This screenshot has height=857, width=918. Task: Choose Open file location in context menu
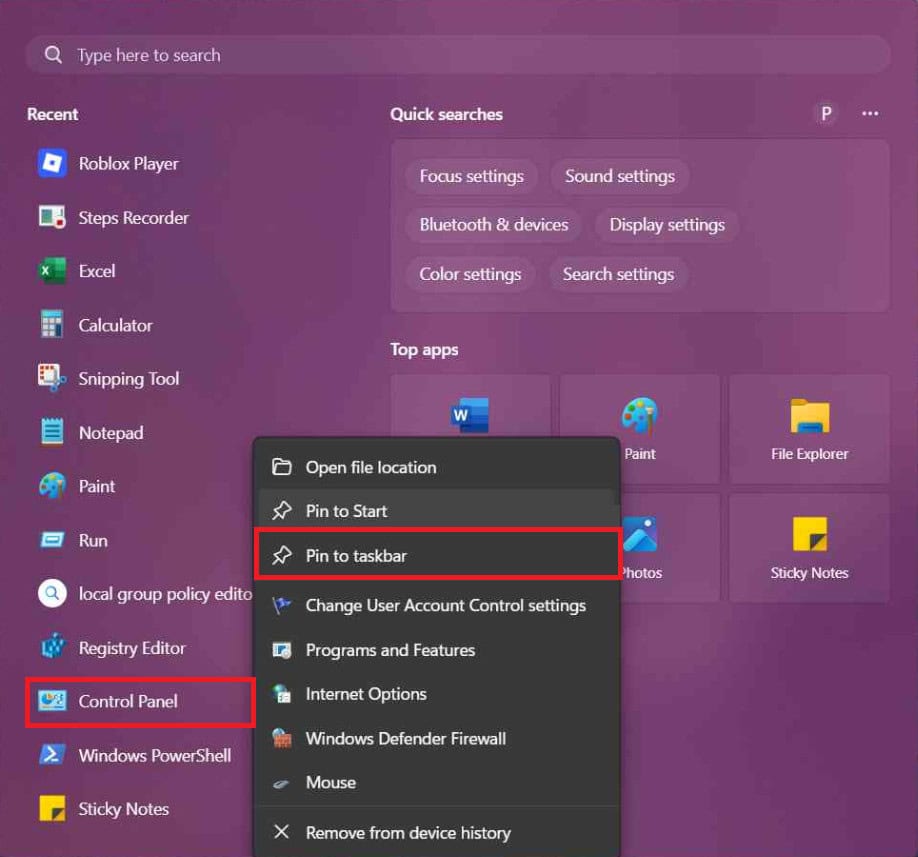pos(439,467)
